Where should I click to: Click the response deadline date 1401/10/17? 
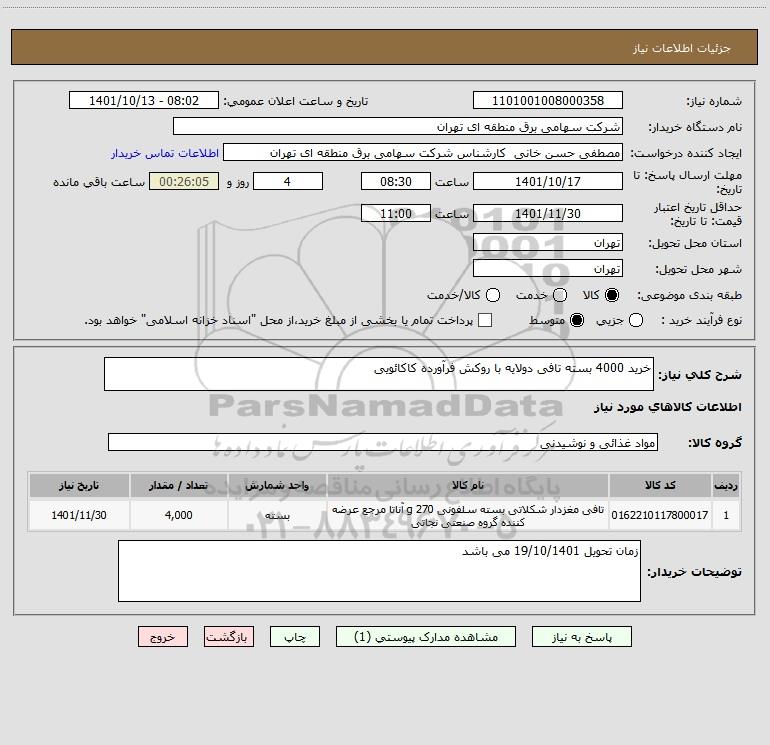tap(548, 181)
